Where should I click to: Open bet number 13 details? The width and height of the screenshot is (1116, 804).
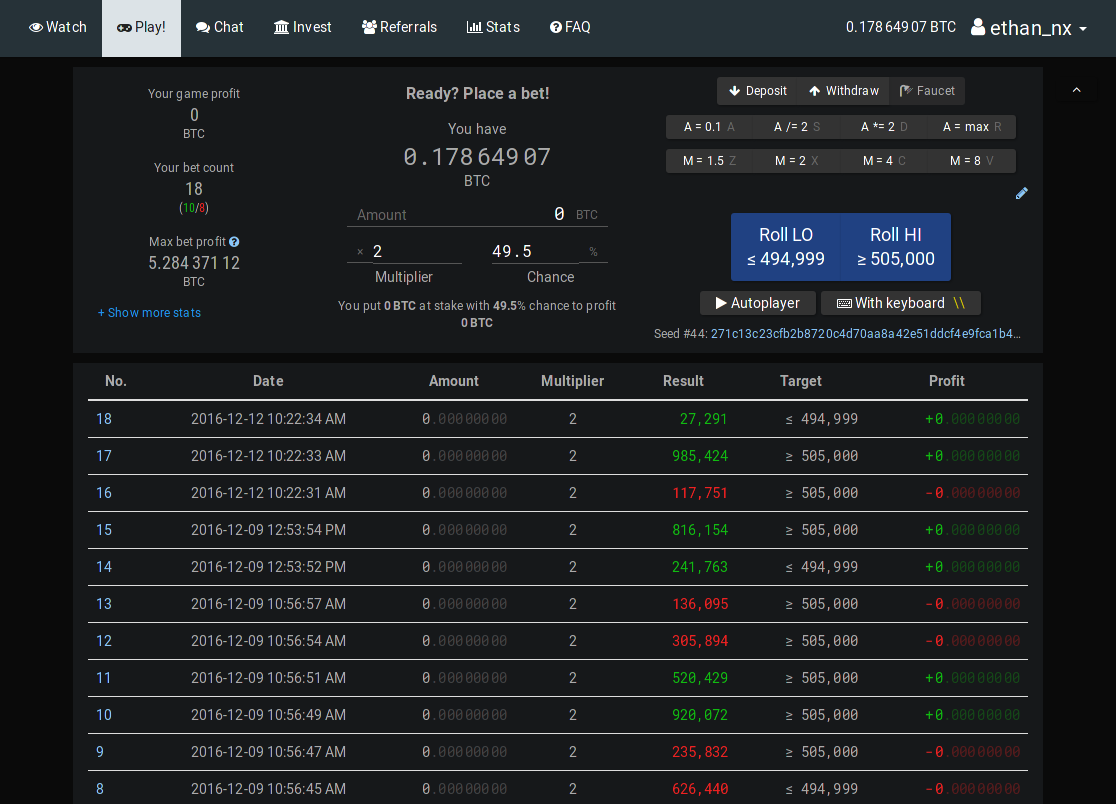point(104,604)
